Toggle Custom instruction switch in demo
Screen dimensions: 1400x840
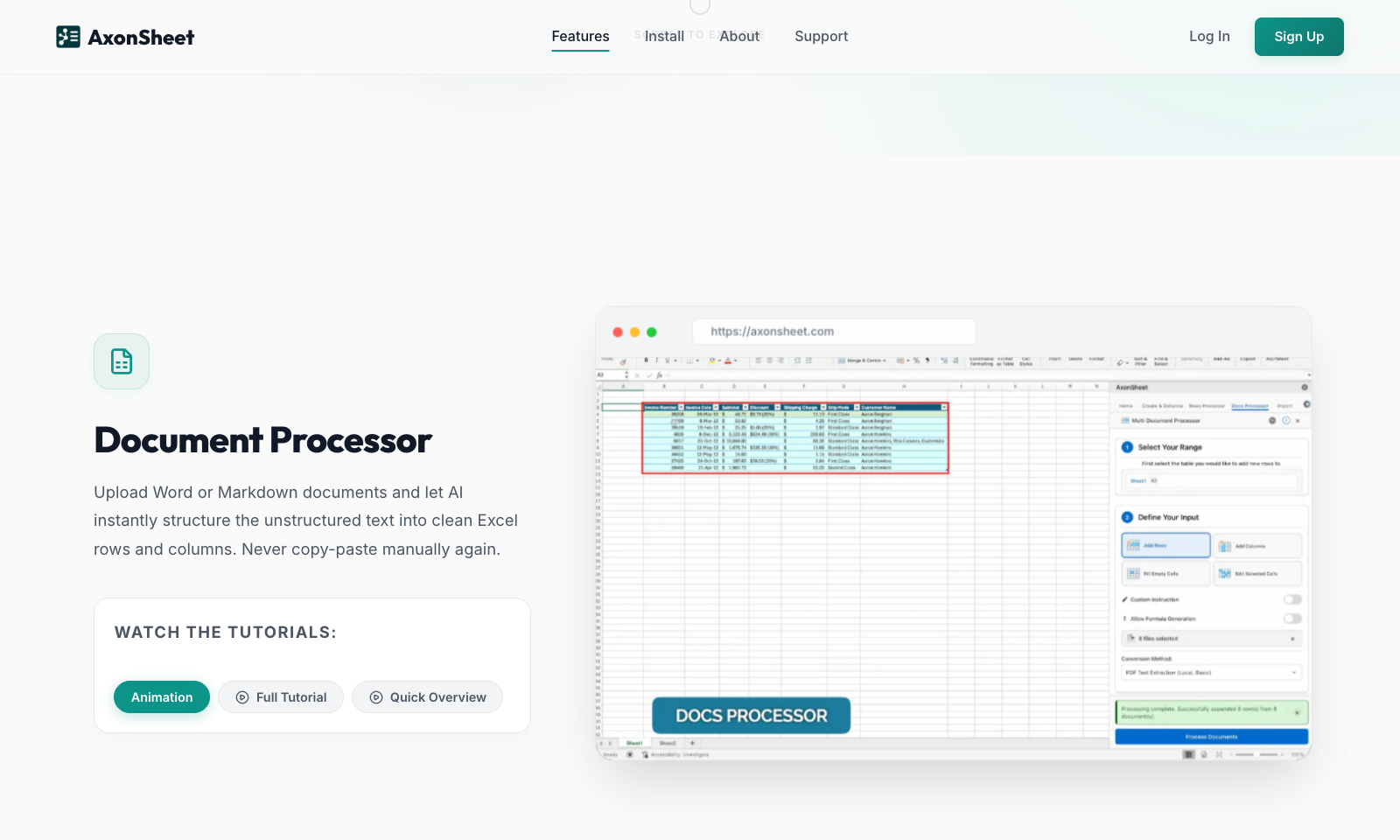pyautogui.click(x=1292, y=599)
